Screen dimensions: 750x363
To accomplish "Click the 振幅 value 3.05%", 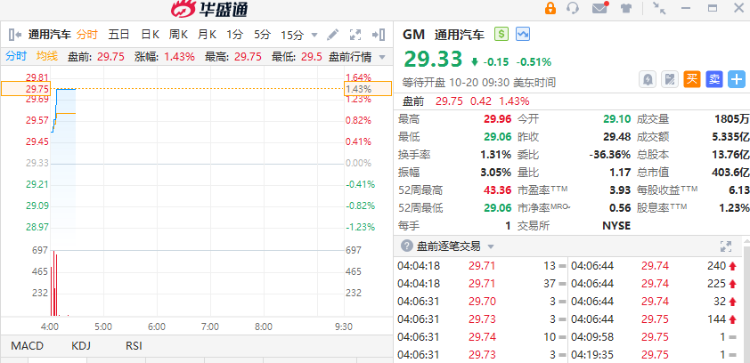I will point(496,172).
